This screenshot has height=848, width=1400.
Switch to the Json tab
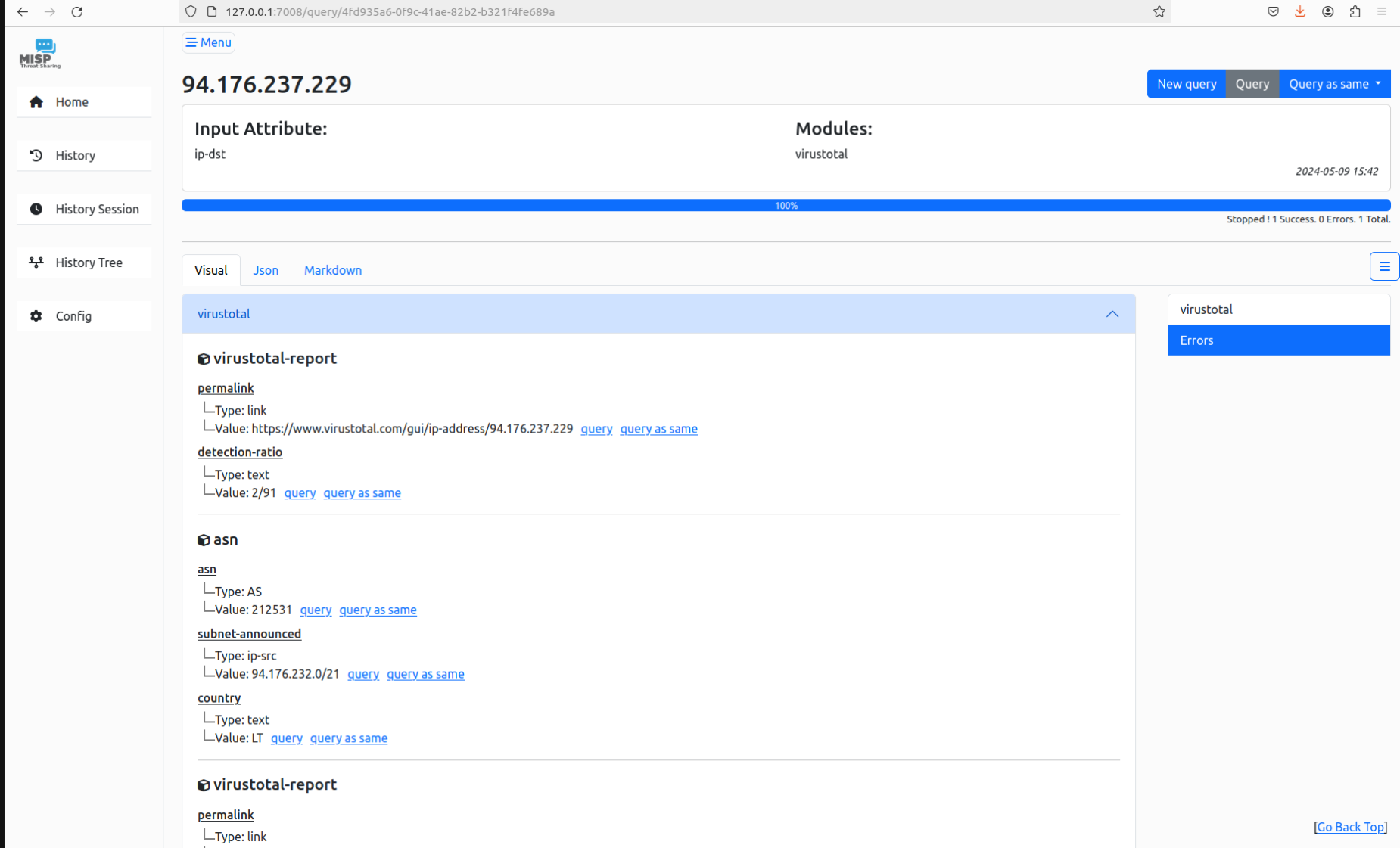(266, 270)
